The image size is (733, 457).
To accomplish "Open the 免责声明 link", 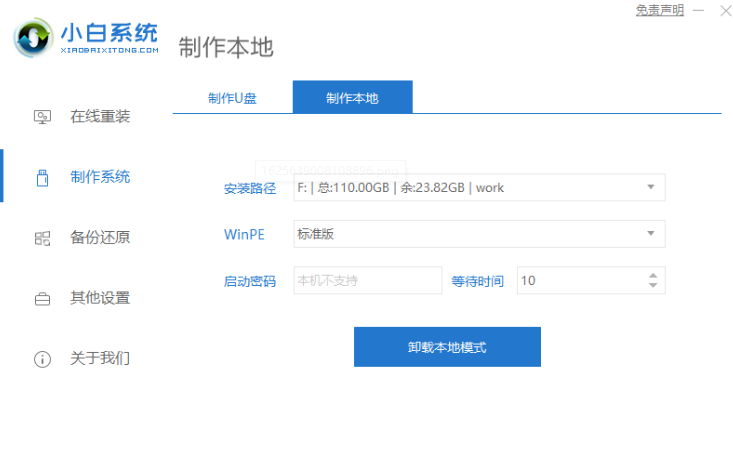I will 660,10.
